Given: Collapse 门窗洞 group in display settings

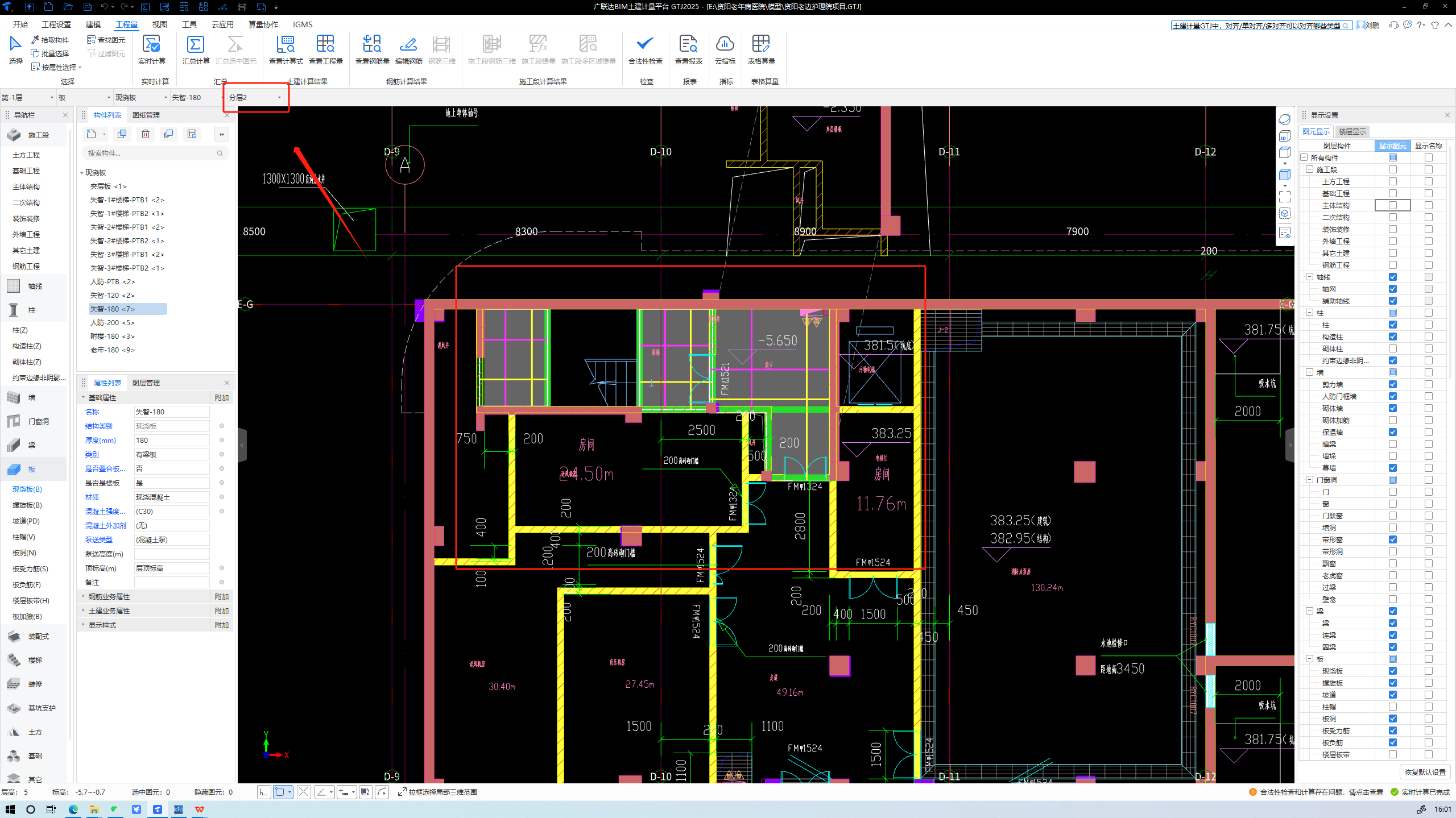Looking at the screenshot, I should click(1309, 480).
